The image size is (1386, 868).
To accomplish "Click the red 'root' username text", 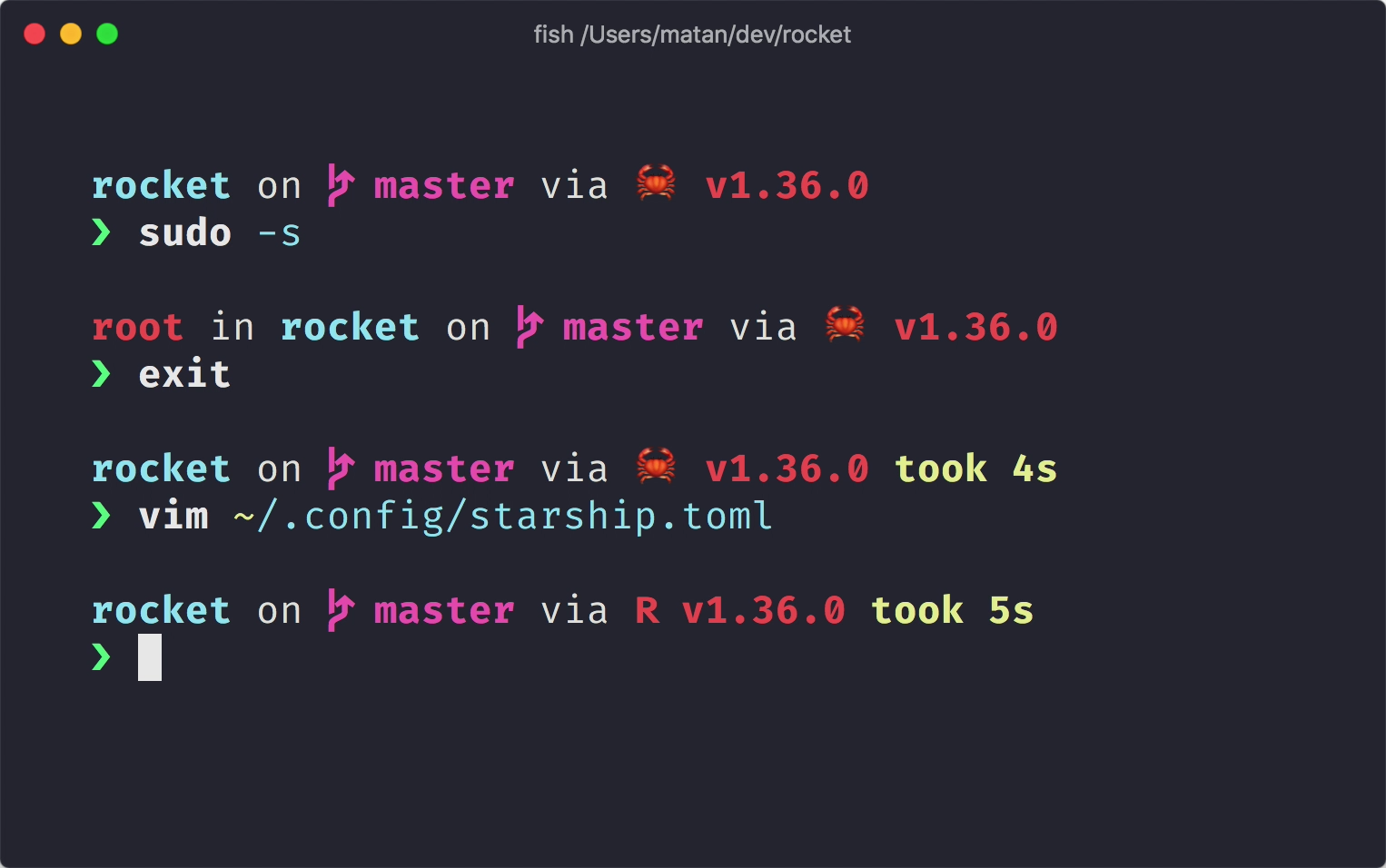I will click(x=137, y=328).
